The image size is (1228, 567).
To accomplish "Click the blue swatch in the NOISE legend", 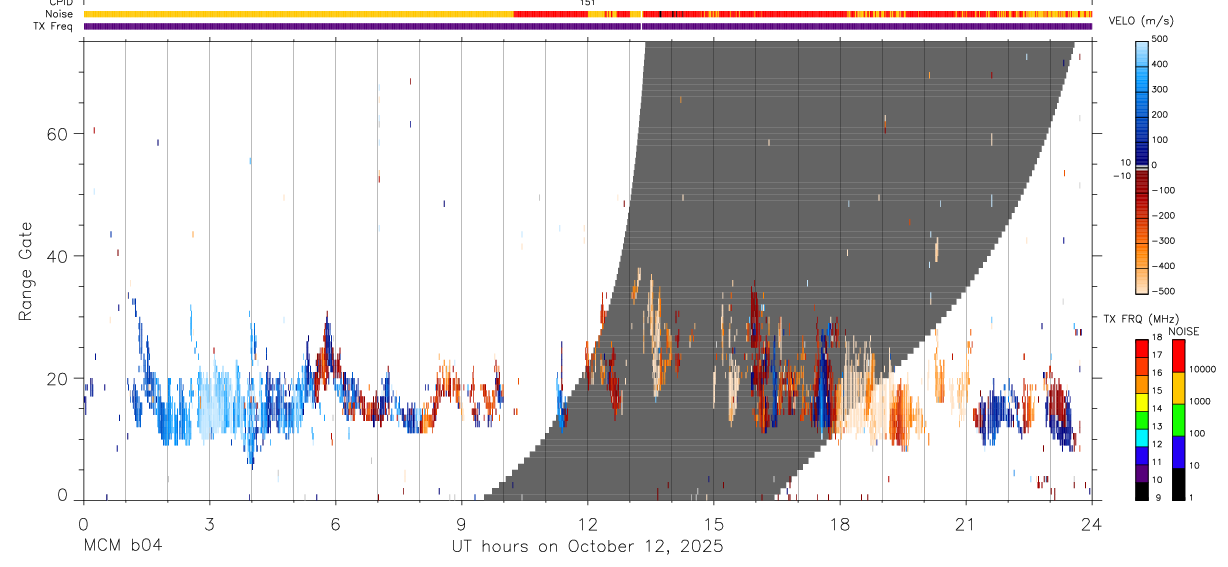I will [1178, 451].
